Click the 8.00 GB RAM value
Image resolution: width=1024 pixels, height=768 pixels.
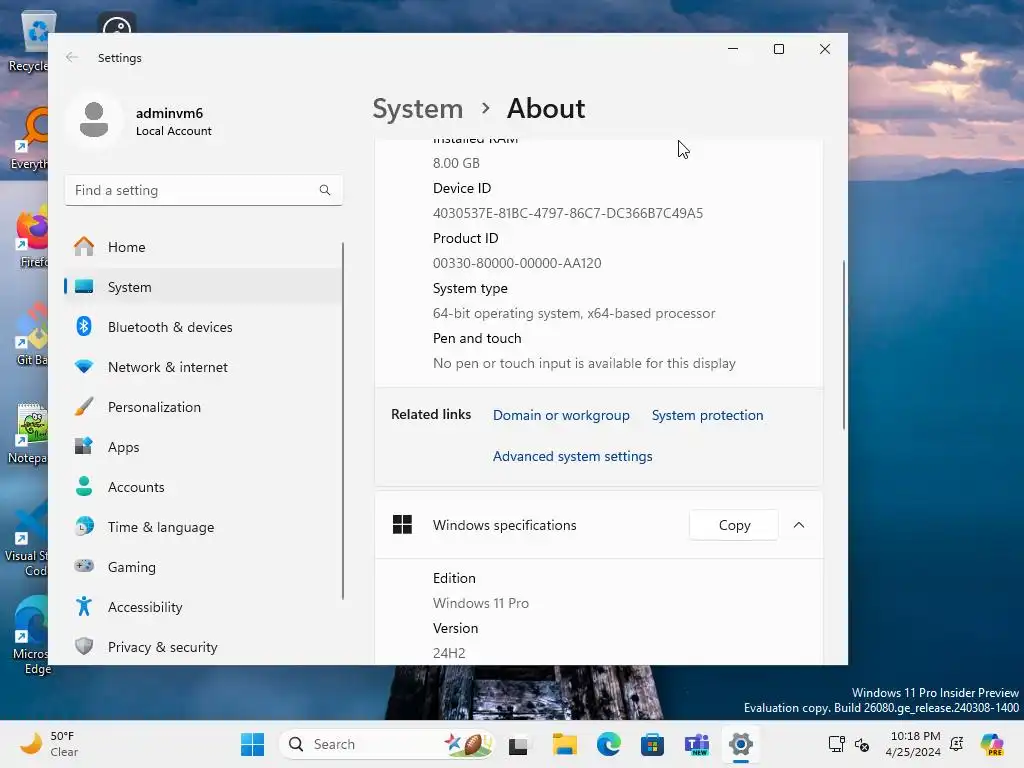(x=456, y=163)
